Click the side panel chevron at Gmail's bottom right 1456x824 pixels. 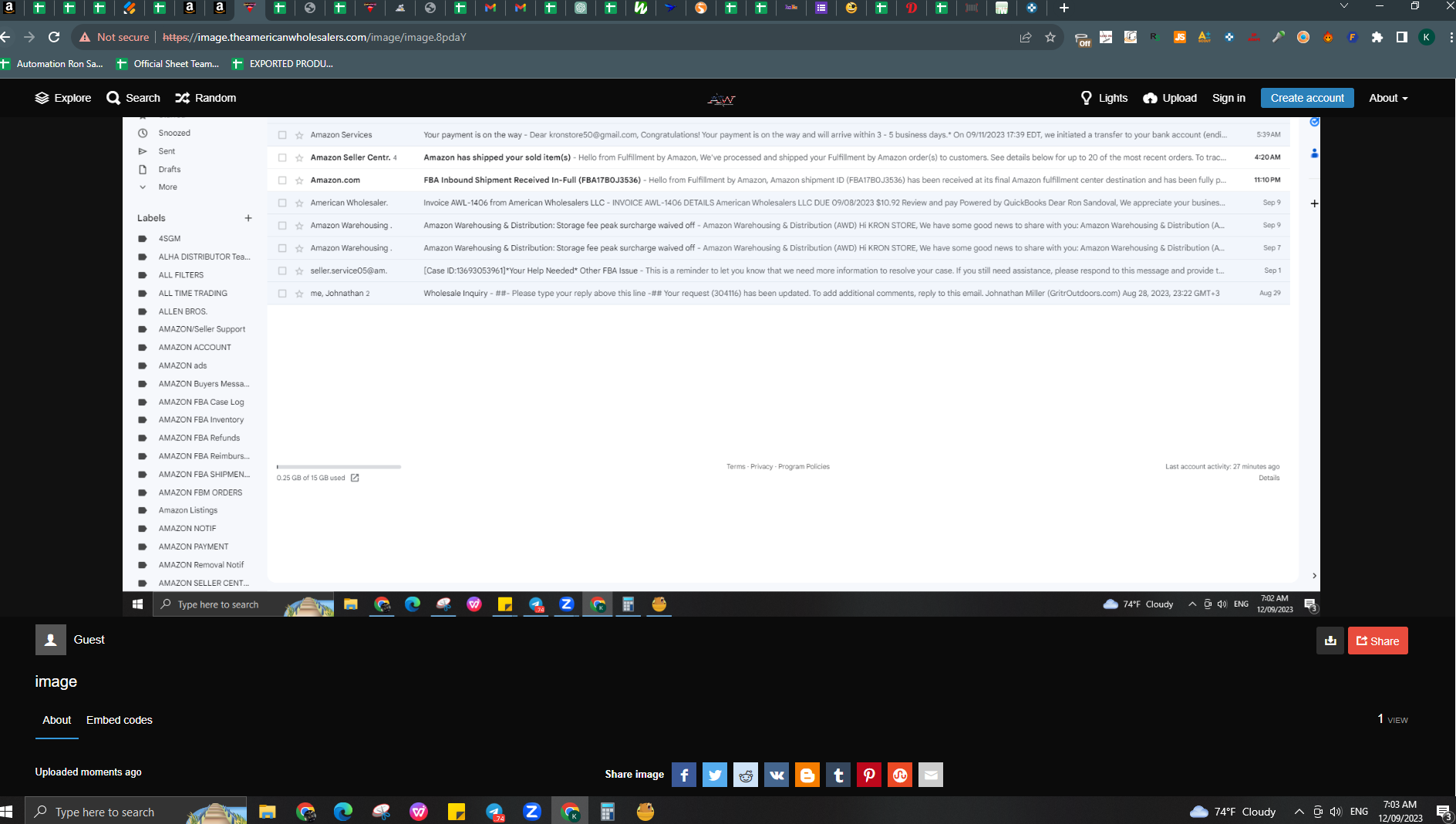(1314, 576)
